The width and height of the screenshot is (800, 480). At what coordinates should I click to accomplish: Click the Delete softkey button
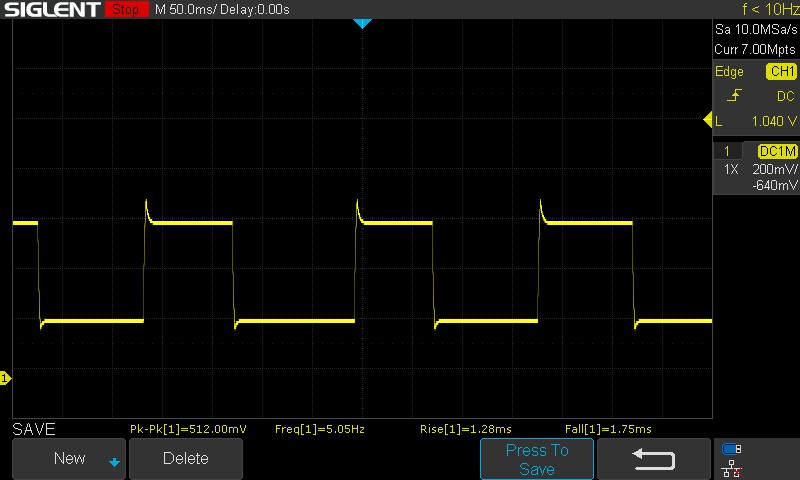pyautogui.click(x=186, y=458)
